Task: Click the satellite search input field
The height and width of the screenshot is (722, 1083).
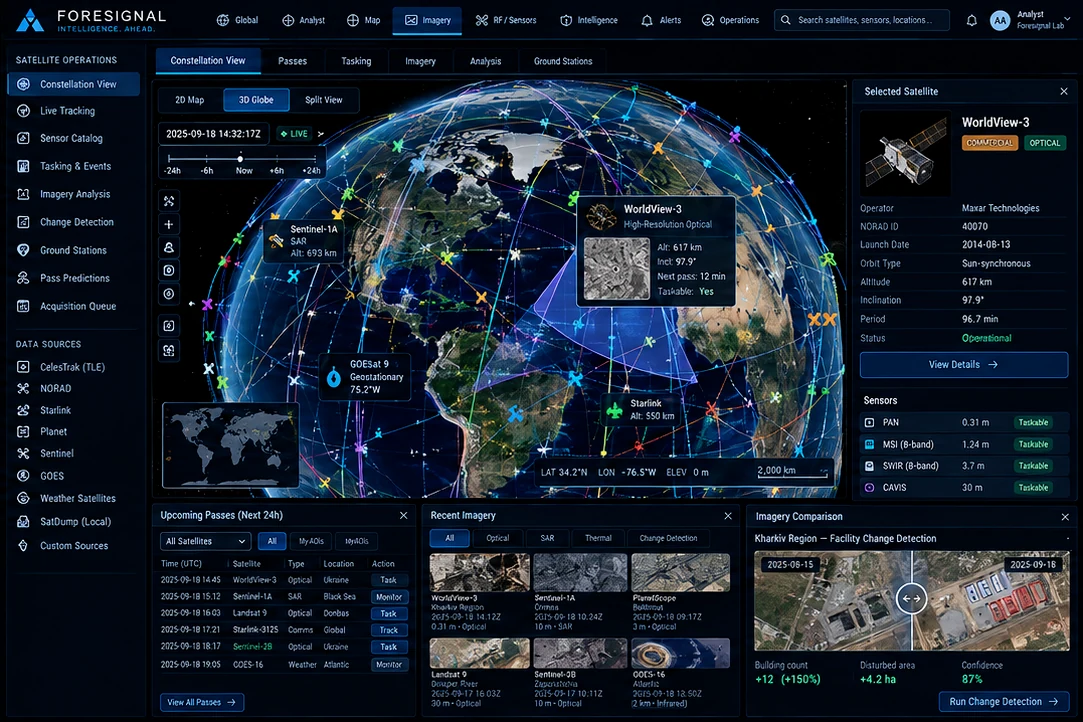Action: 861,20
